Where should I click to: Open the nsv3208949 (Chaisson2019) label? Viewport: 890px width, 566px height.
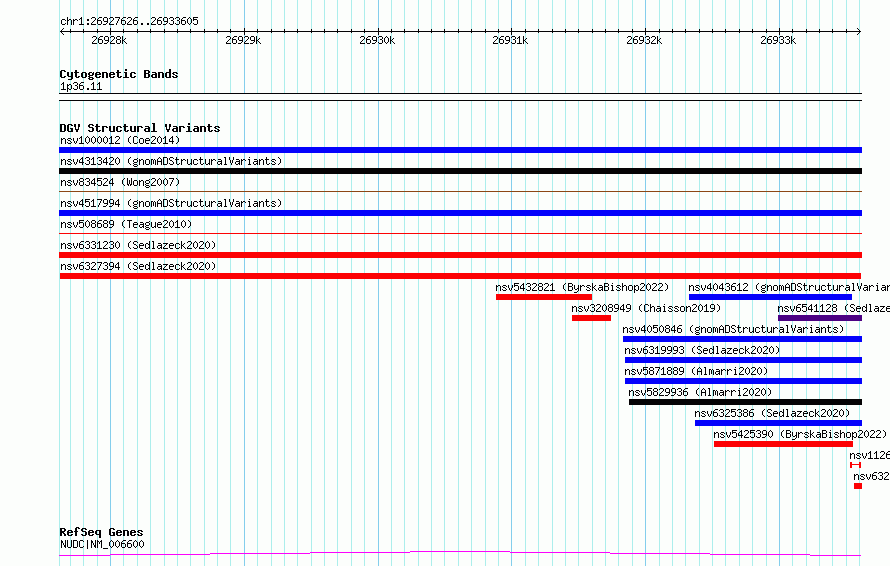click(646, 308)
